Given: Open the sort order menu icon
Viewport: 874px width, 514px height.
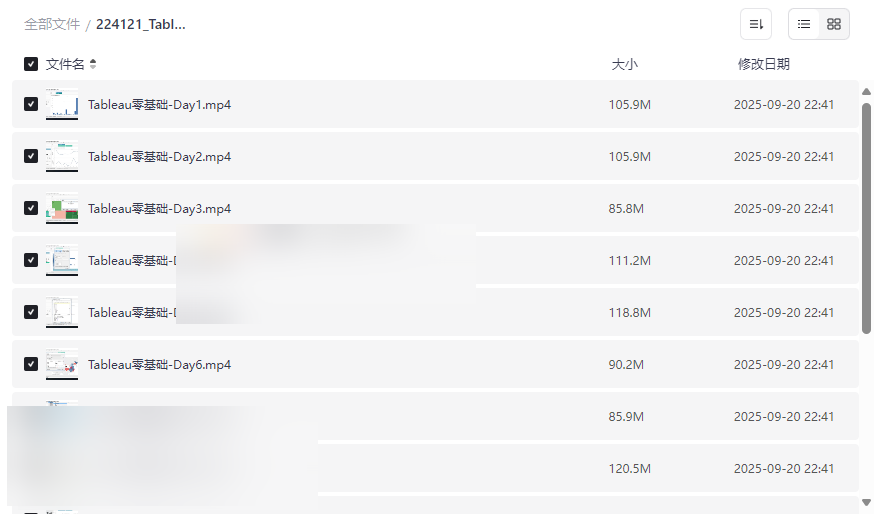Looking at the screenshot, I should click(756, 24).
